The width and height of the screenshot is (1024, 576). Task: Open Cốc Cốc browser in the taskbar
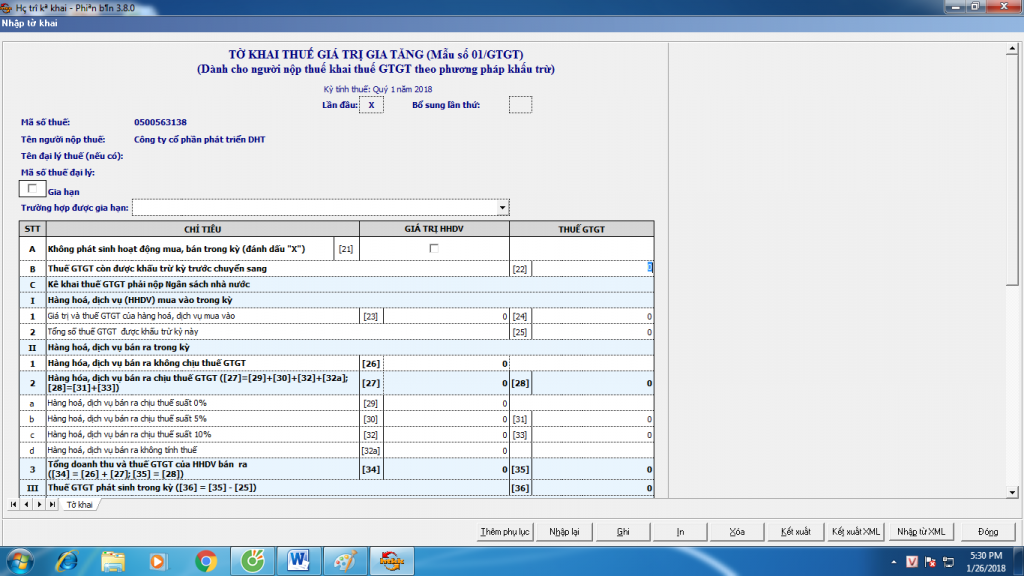tap(254, 560)
